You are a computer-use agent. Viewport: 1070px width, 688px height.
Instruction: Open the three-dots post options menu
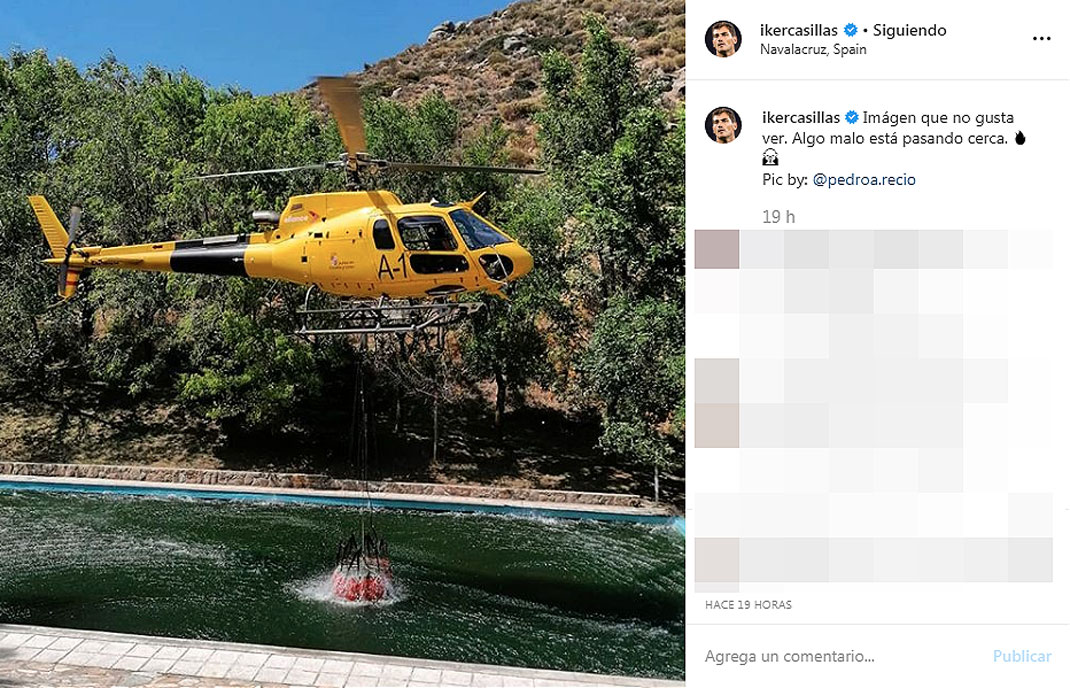coord(1041,38)
